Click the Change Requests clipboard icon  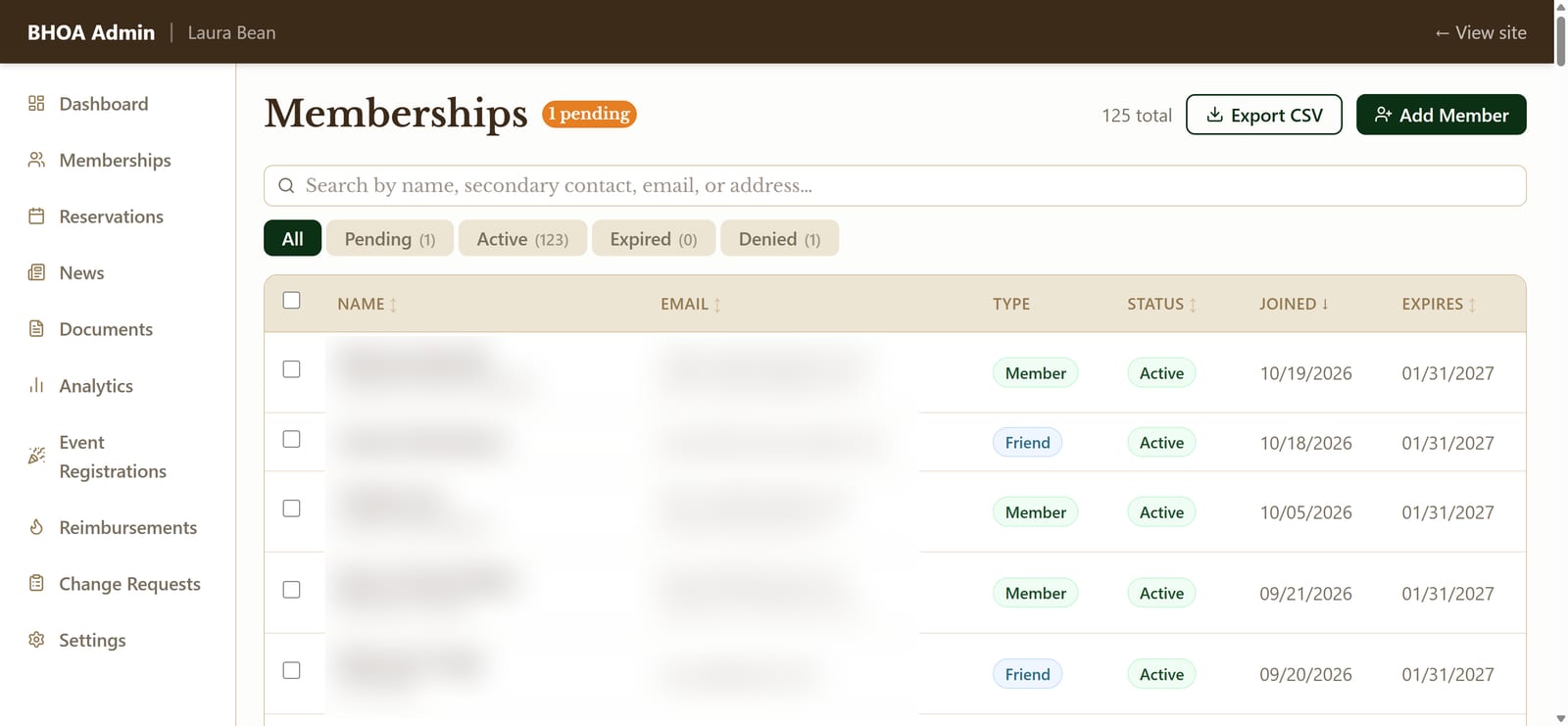[x=36, y=583]
